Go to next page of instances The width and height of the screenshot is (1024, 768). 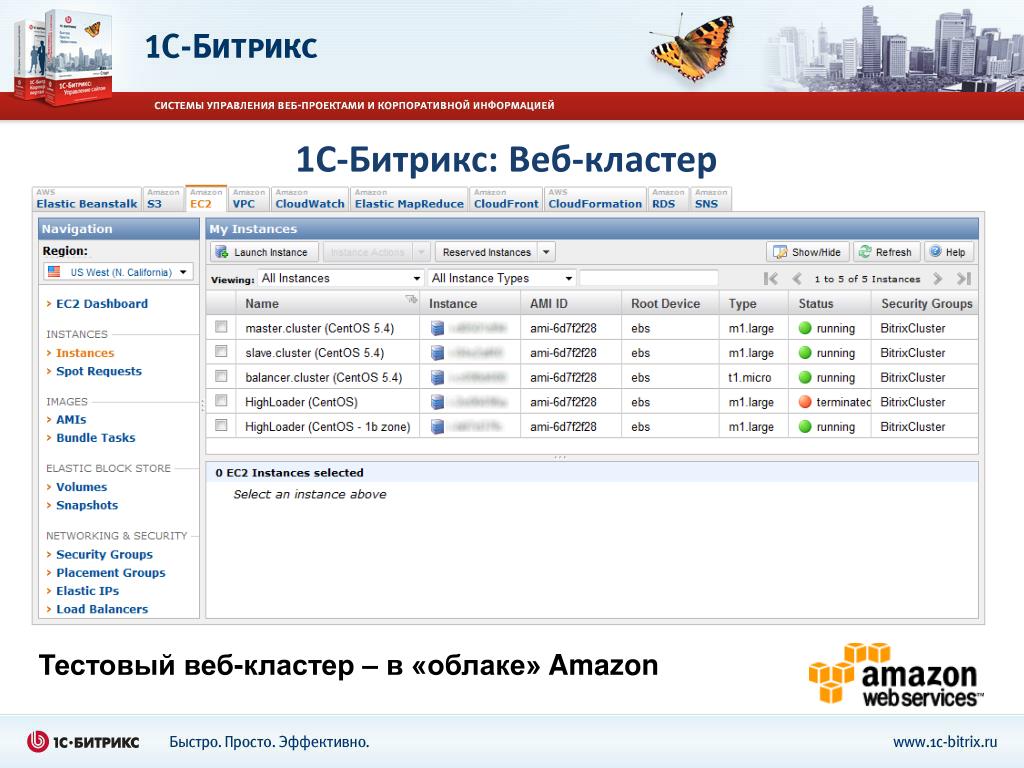point(938,279)
